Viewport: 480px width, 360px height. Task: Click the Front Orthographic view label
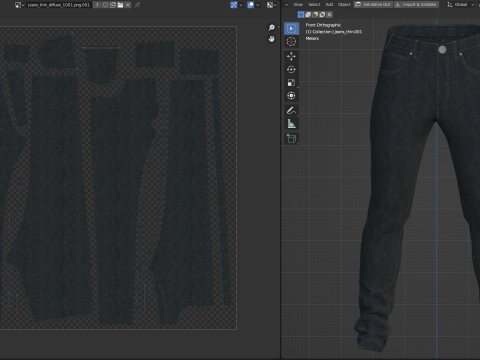(x=323, y=25)
